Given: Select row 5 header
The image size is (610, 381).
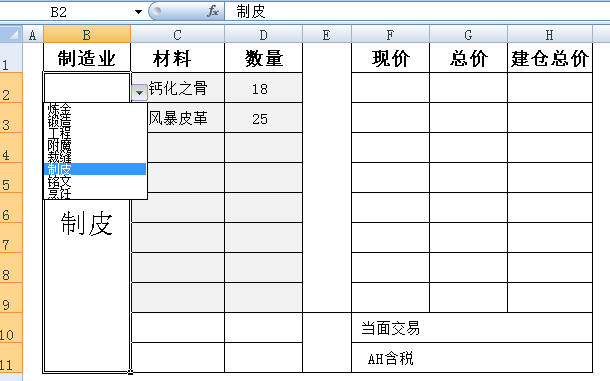Looking at the screenshot, I should coord(11,177).
